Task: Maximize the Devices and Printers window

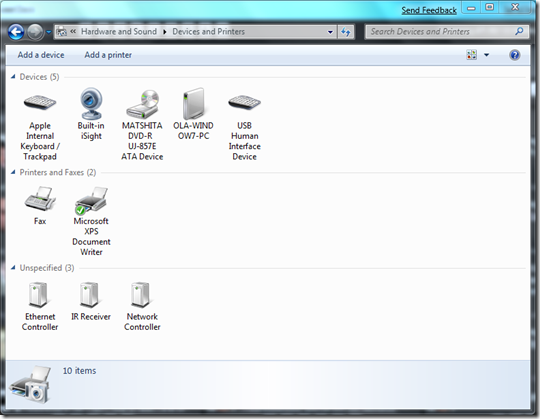Action: 489,8
